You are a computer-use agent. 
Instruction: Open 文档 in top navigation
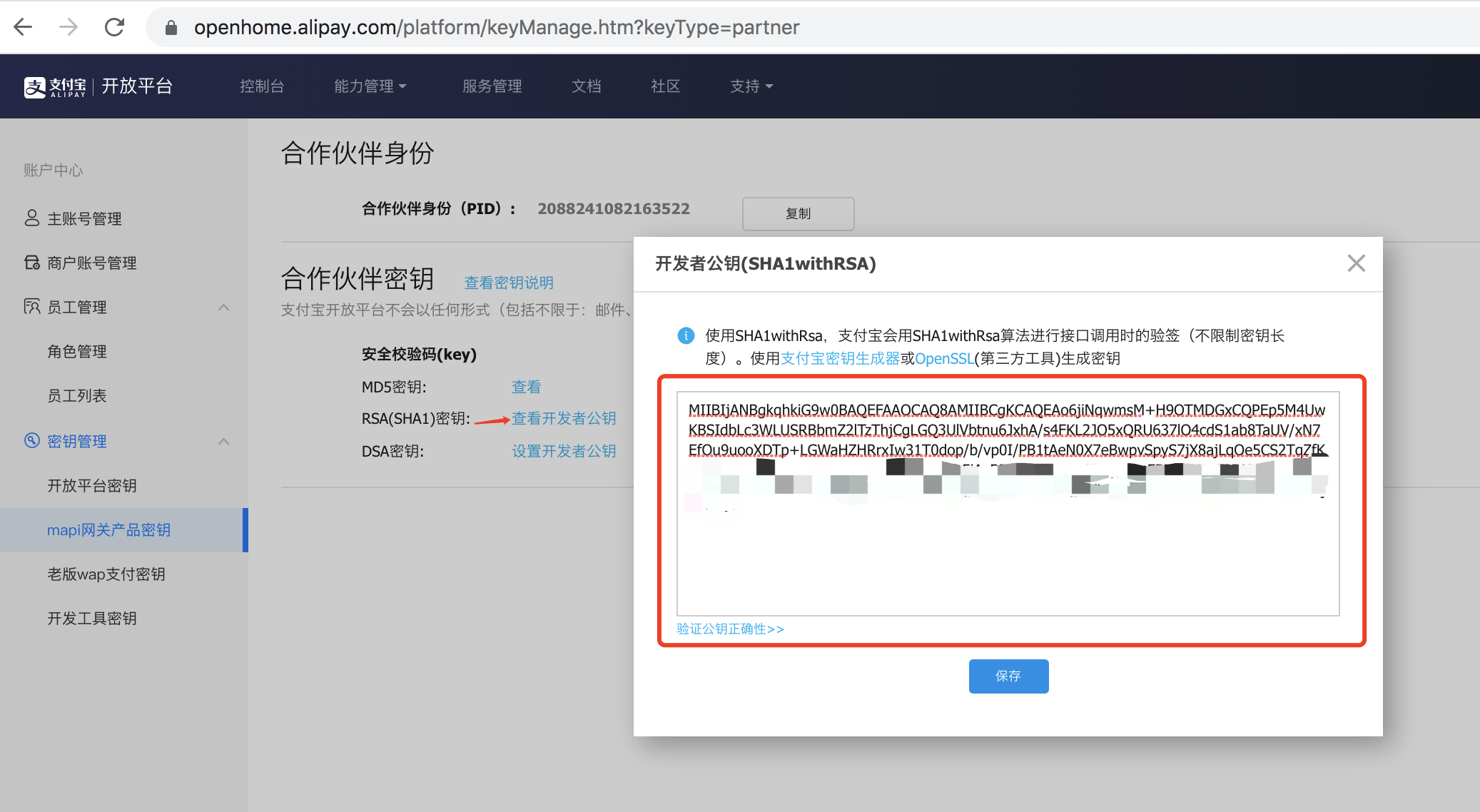click(x=587, y=86)
